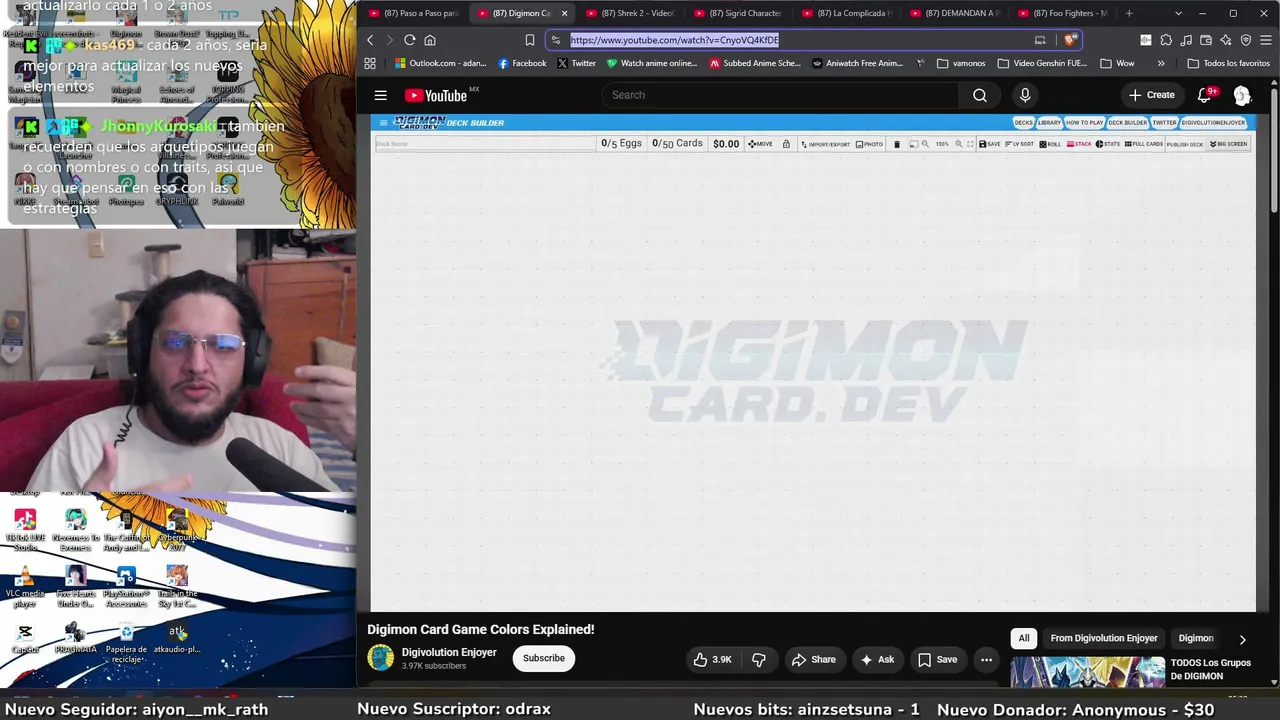The image size is (1280, 720).
Task: Reload the page in the browser
Action: pyautogui.click(x=409, y=40)
